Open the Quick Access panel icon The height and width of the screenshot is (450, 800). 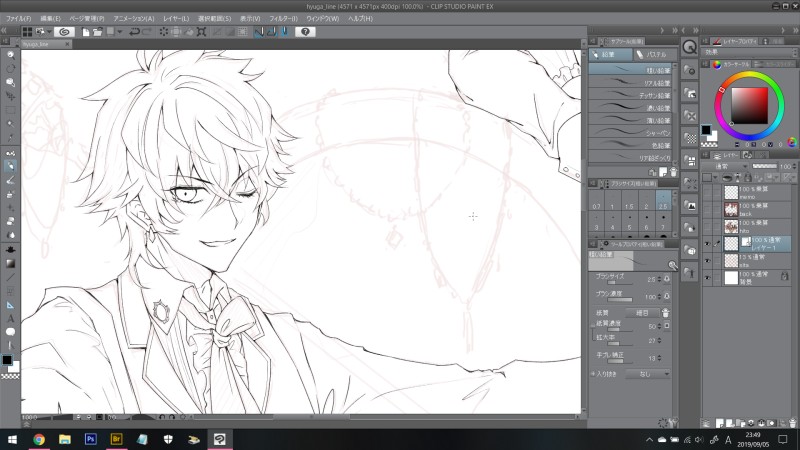(x=690, y=47)
